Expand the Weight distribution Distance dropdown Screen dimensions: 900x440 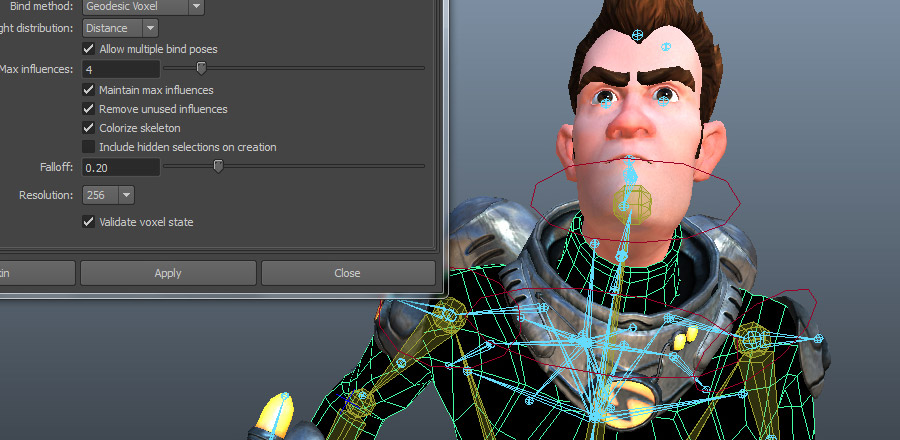click(x=121, y=28)
